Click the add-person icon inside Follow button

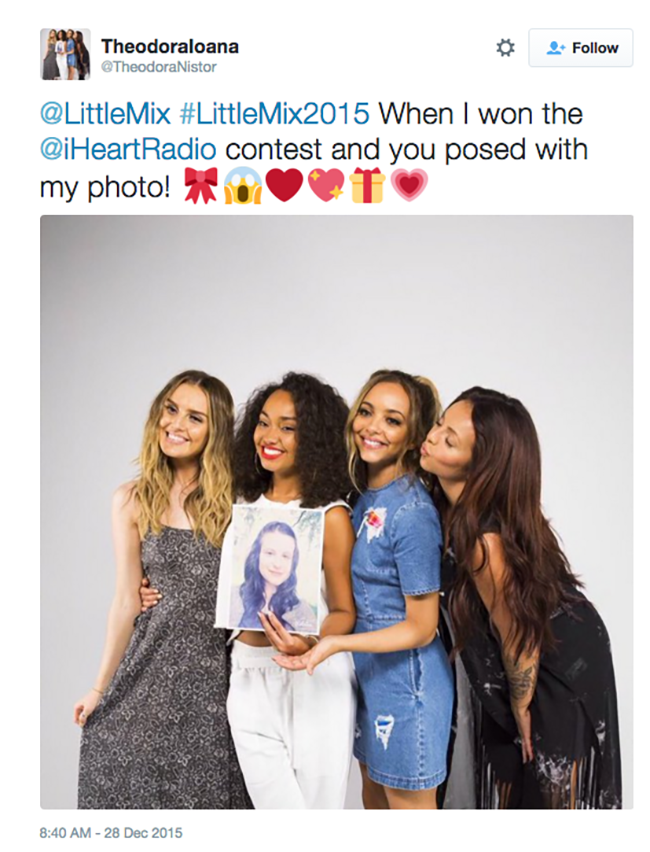tap(555, 48)
